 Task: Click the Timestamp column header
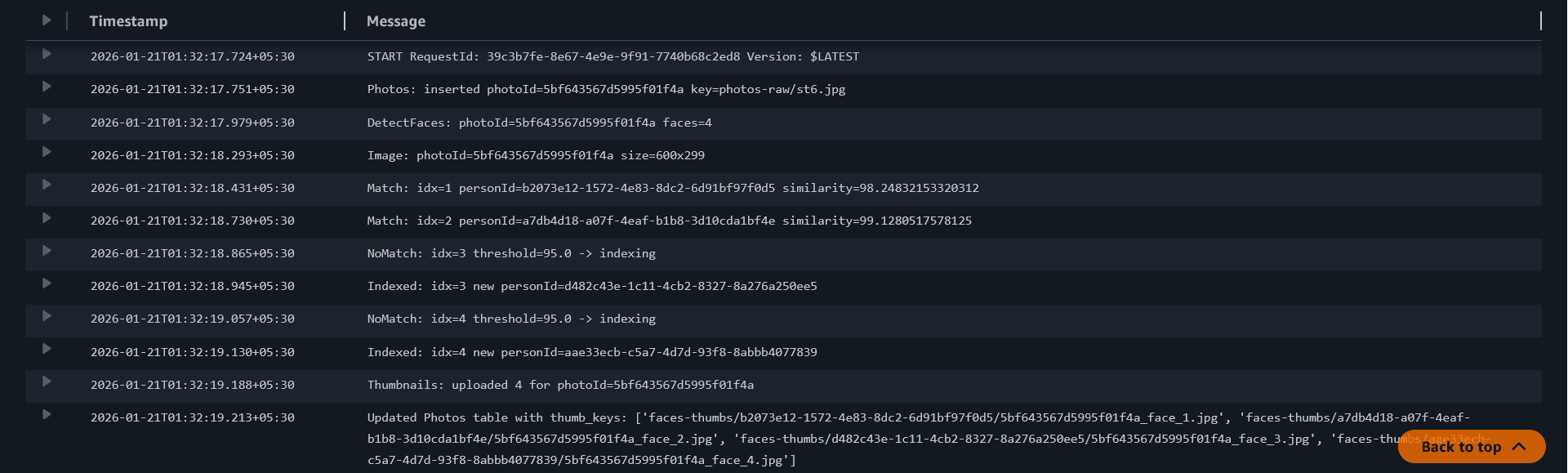tap(127, 21)
